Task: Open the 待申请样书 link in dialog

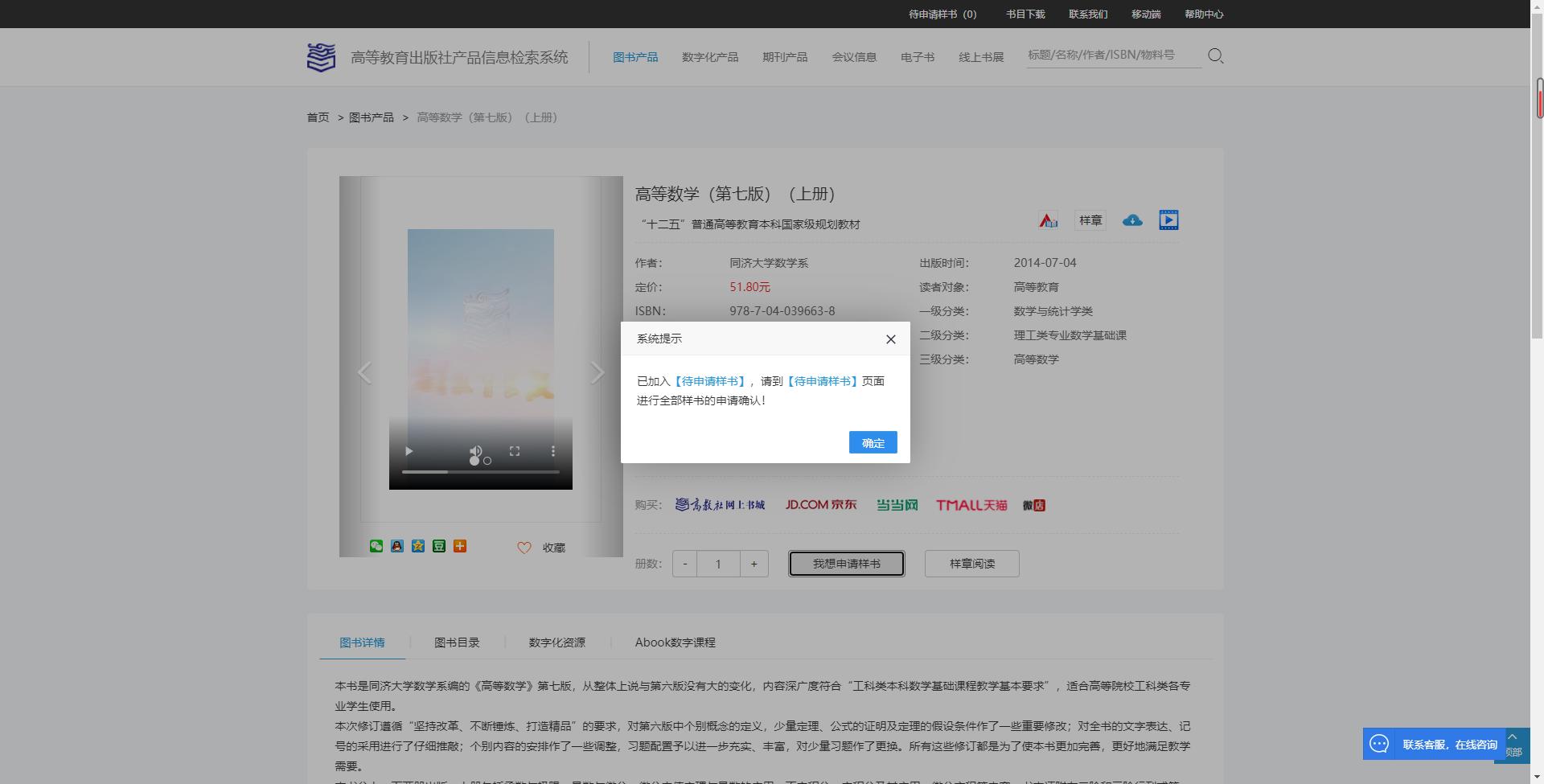Action: click(710, 380)
